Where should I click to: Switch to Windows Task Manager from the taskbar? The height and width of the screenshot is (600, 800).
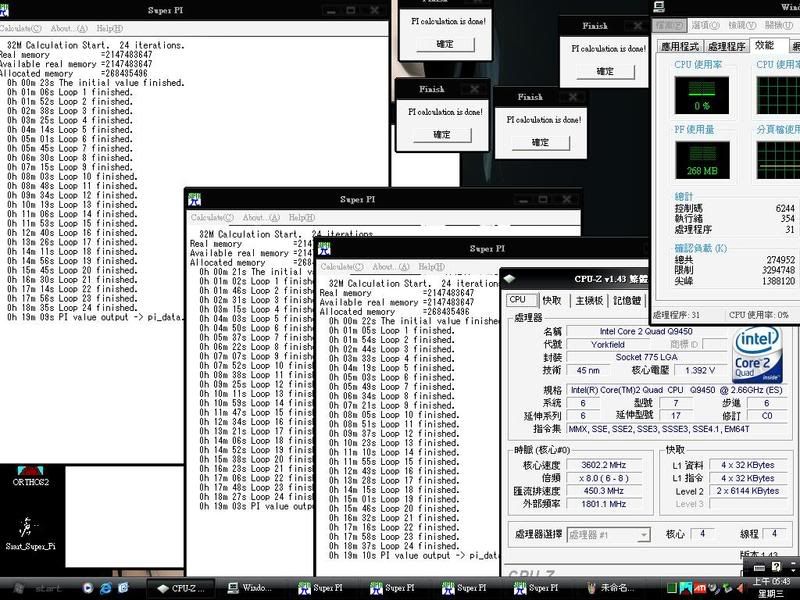[x=251, y=588]
